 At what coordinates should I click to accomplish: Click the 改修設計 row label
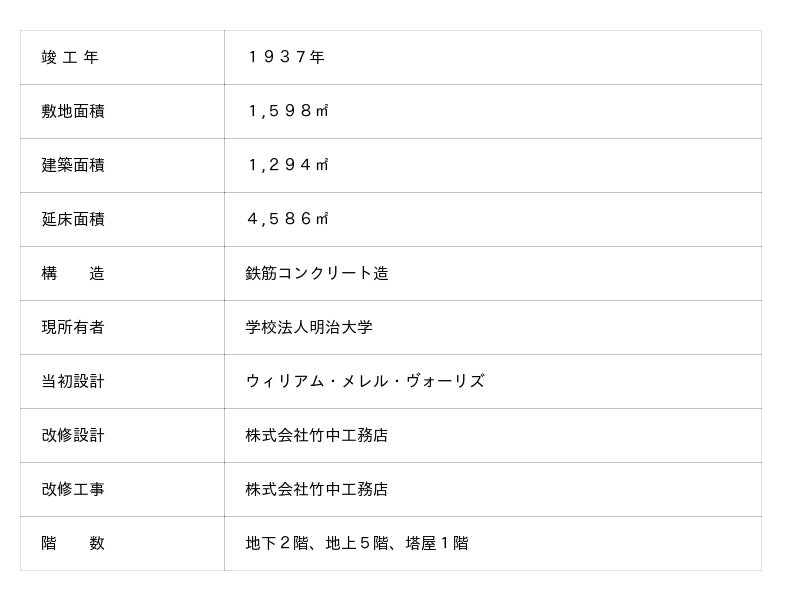point(73,435)
